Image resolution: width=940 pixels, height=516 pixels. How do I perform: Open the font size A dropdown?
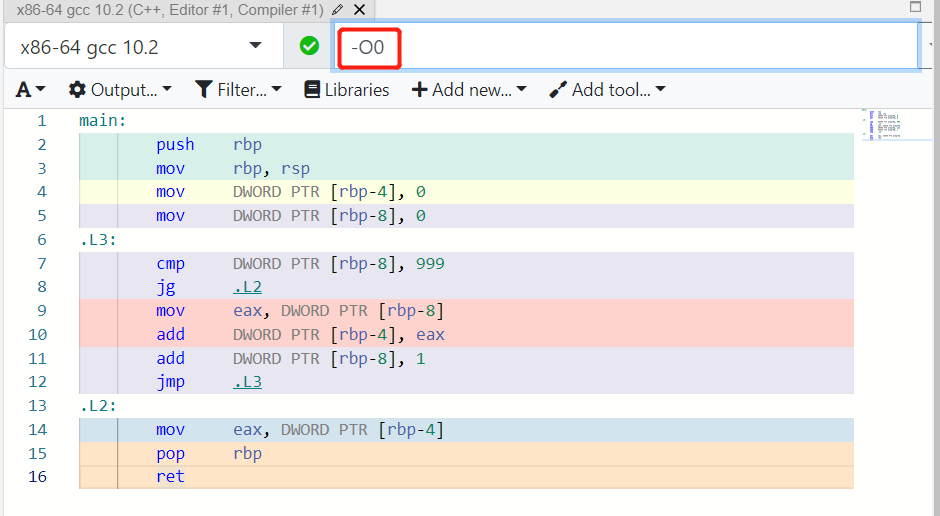(31, 90)
